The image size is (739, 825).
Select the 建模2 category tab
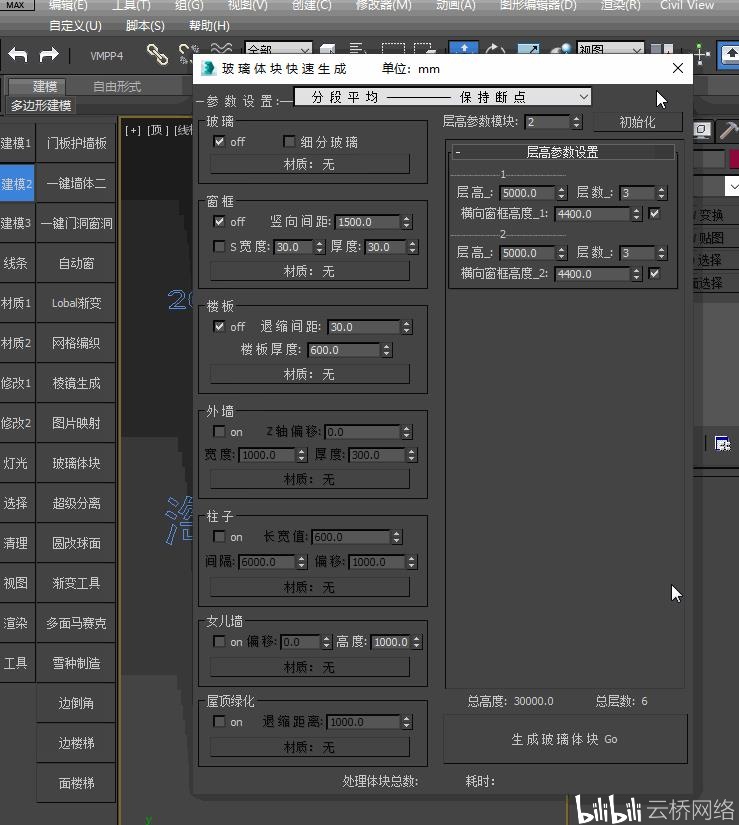click(17, 183)
